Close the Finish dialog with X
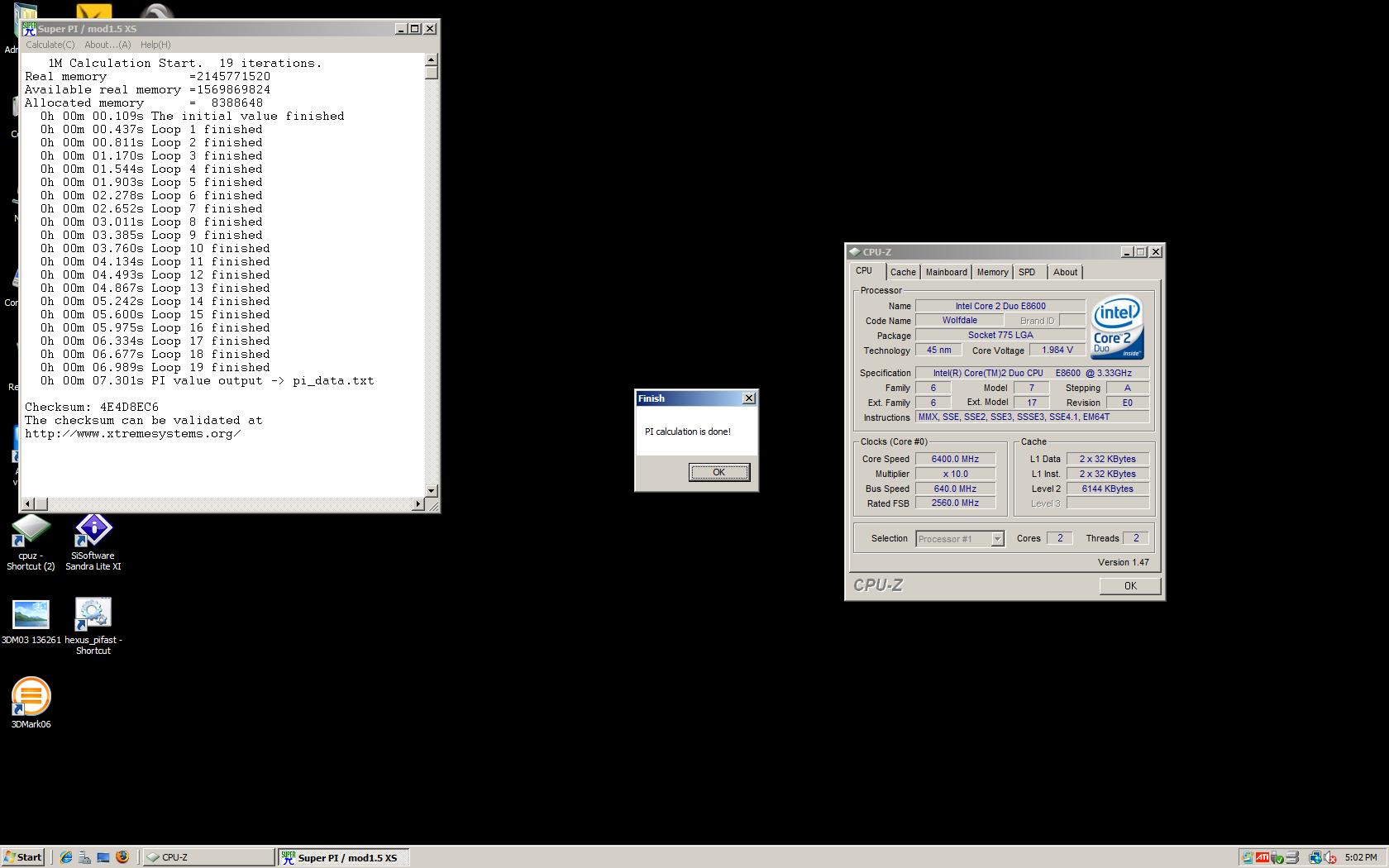1389x868 pixels. coord(749,398)
